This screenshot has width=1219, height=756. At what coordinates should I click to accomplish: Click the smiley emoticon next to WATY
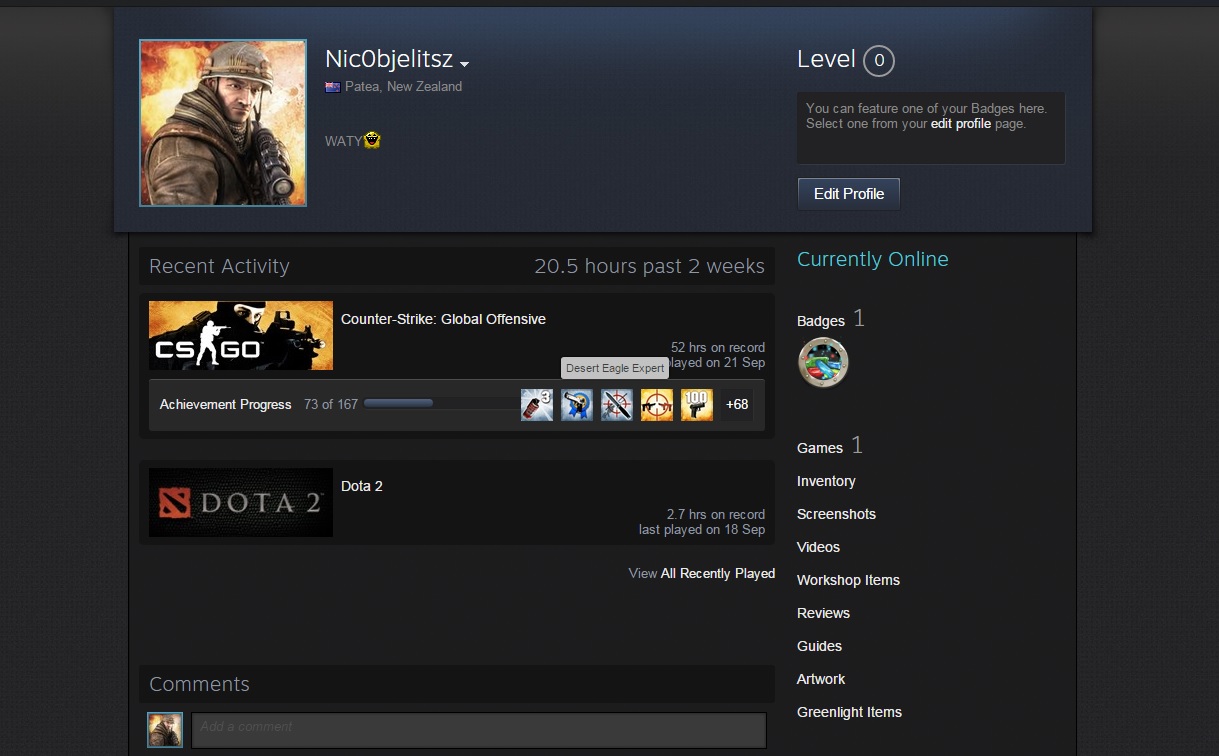(372, 140)
